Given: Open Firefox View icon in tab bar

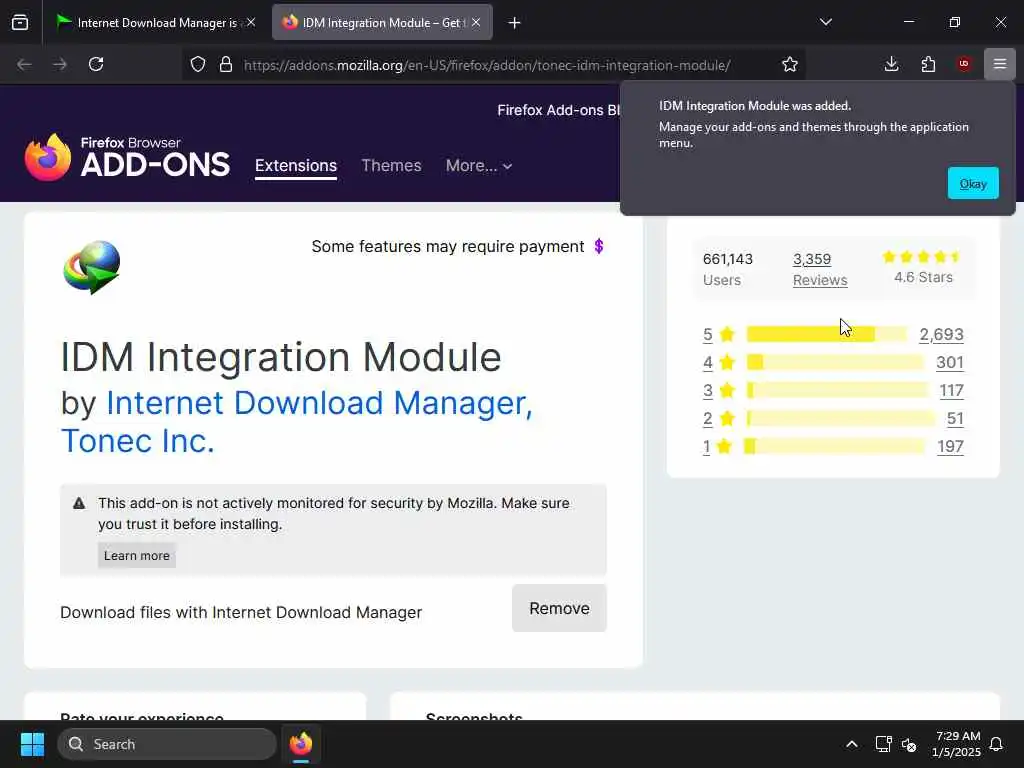Looking at the screenshot, I should tap(20, 23).
